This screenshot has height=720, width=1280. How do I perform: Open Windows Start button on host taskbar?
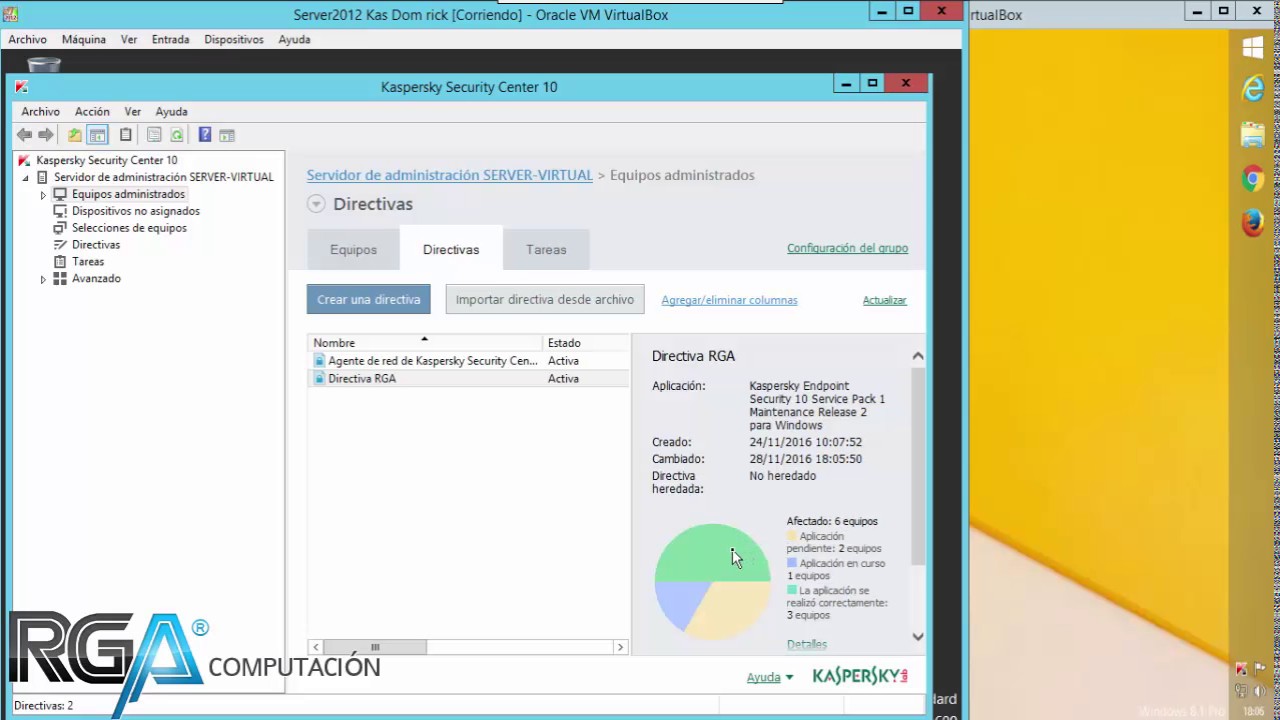coord(1253,47)
